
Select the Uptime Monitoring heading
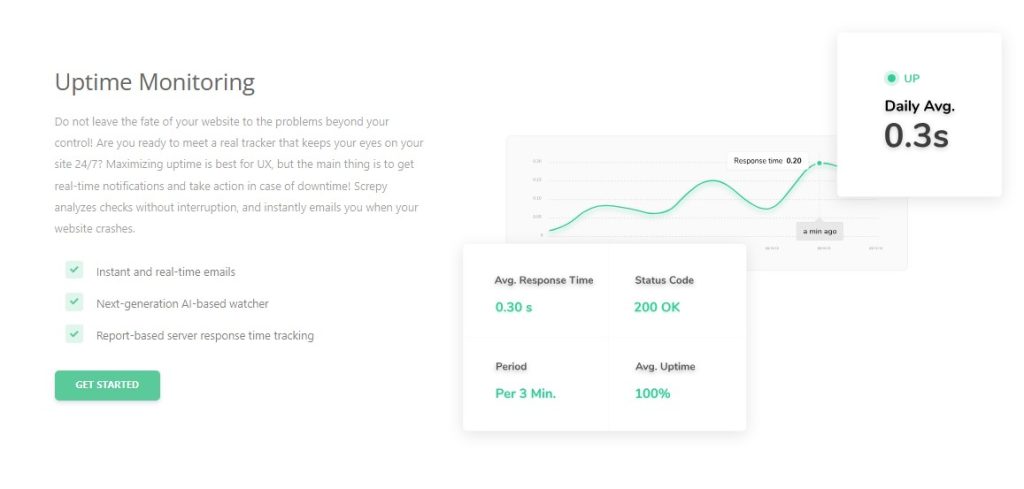155,82
